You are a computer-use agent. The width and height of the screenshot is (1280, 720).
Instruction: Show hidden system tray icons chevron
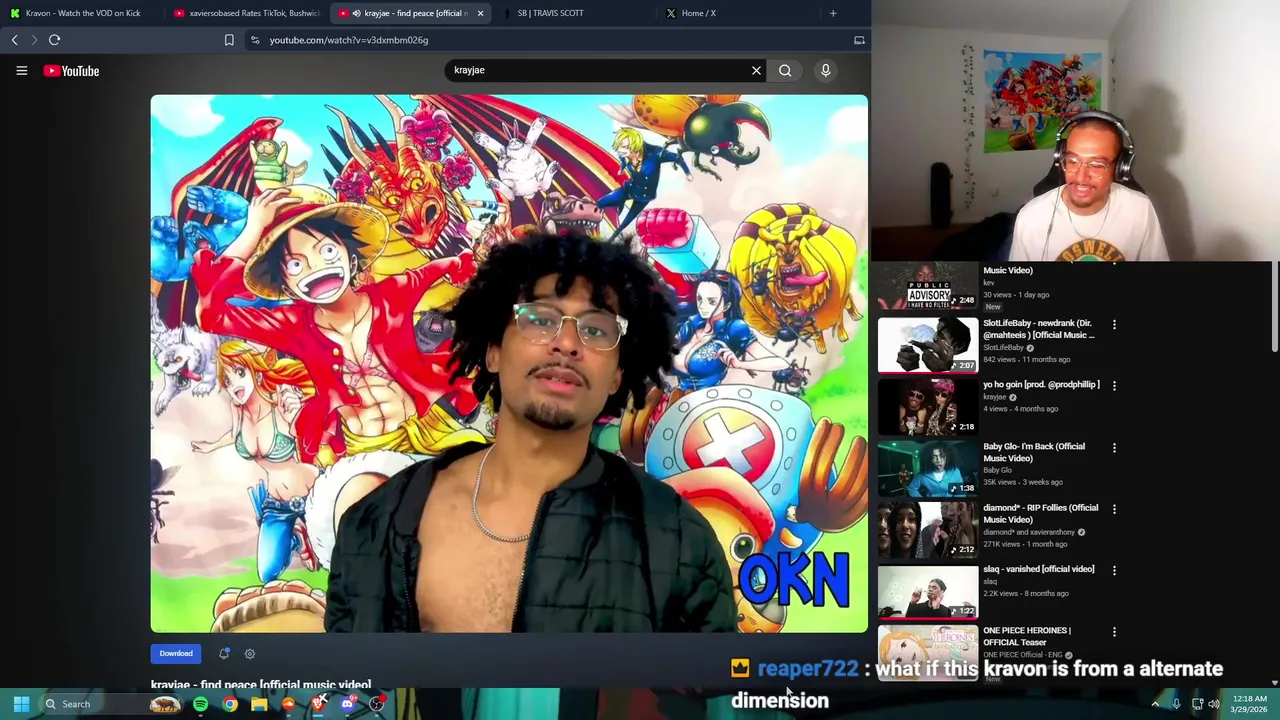(x=1155, y=704)
